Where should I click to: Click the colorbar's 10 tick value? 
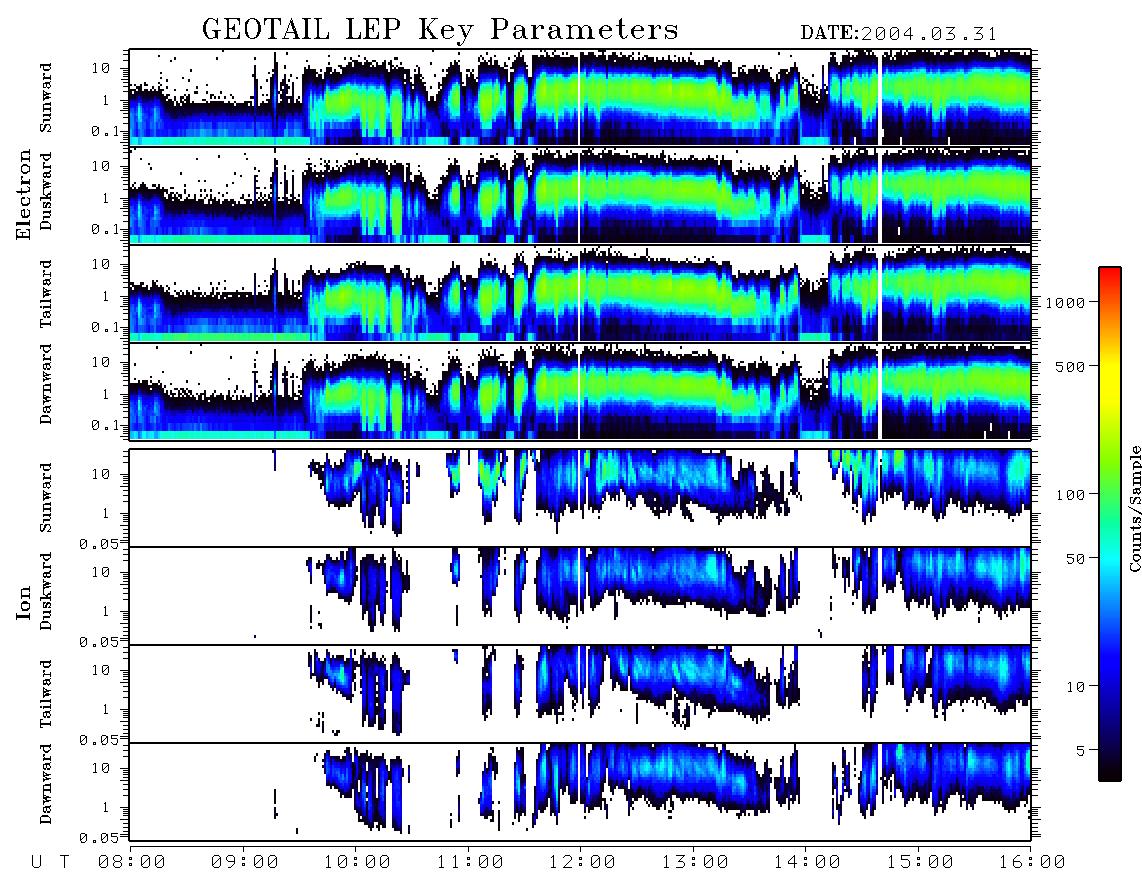[1075, 687]
